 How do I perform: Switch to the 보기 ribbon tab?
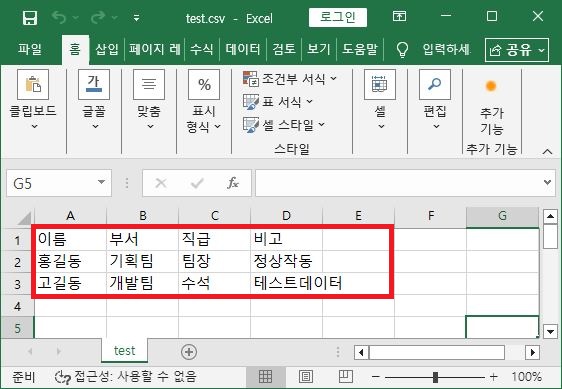click(319, 49)
